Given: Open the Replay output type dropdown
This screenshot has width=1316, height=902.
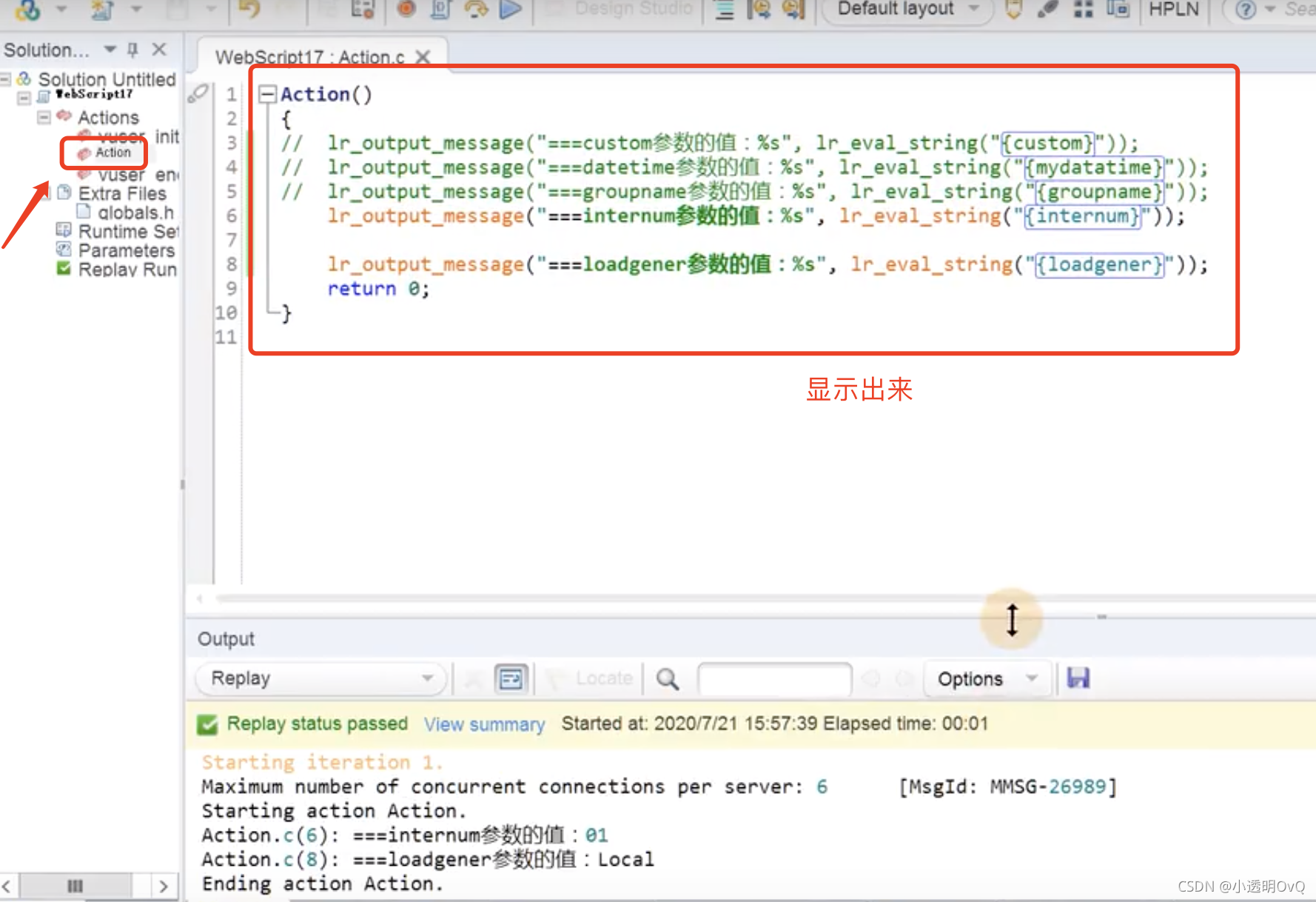Looking at the screenshot, I should point(320,678).
